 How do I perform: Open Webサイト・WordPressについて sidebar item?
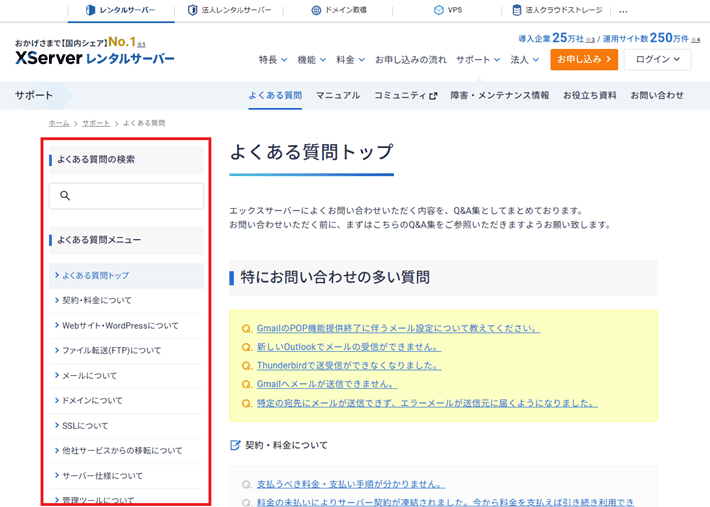pyautogui.click(x=126, y=326)
